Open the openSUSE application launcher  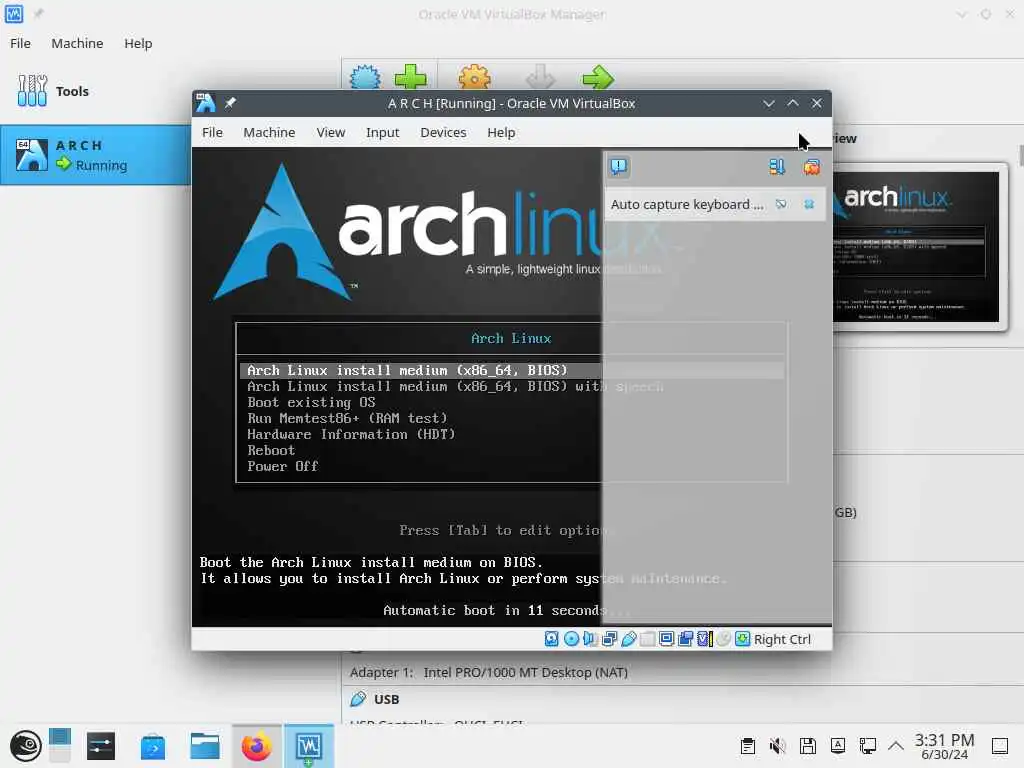click(25, 746)
